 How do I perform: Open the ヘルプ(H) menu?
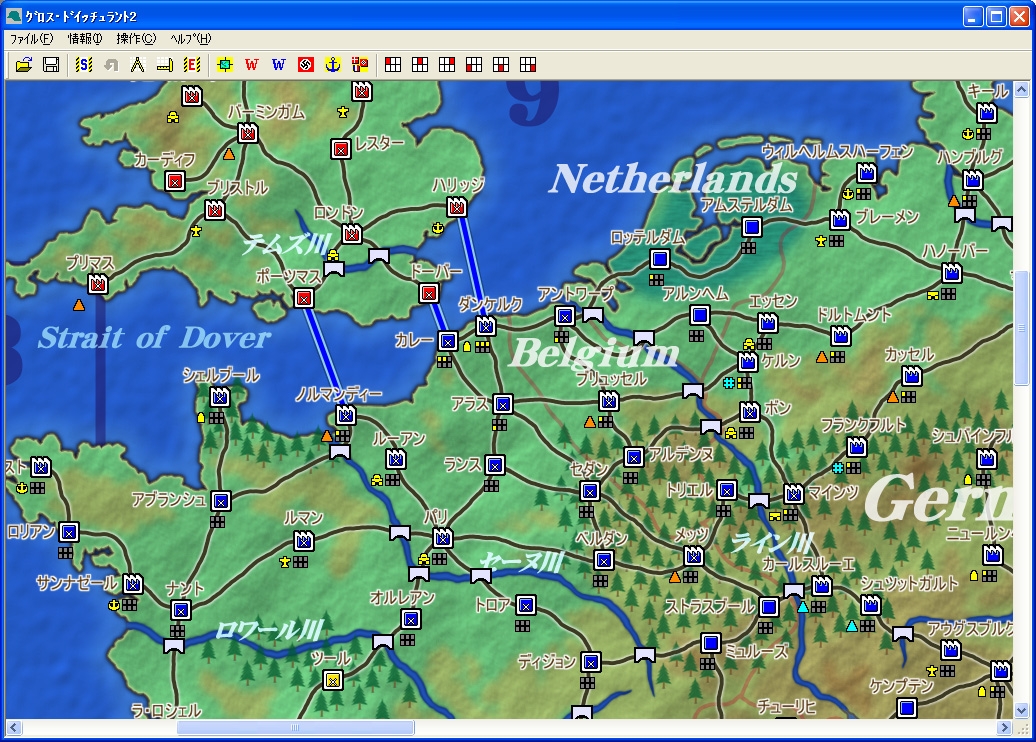click(x=190, y=39)
